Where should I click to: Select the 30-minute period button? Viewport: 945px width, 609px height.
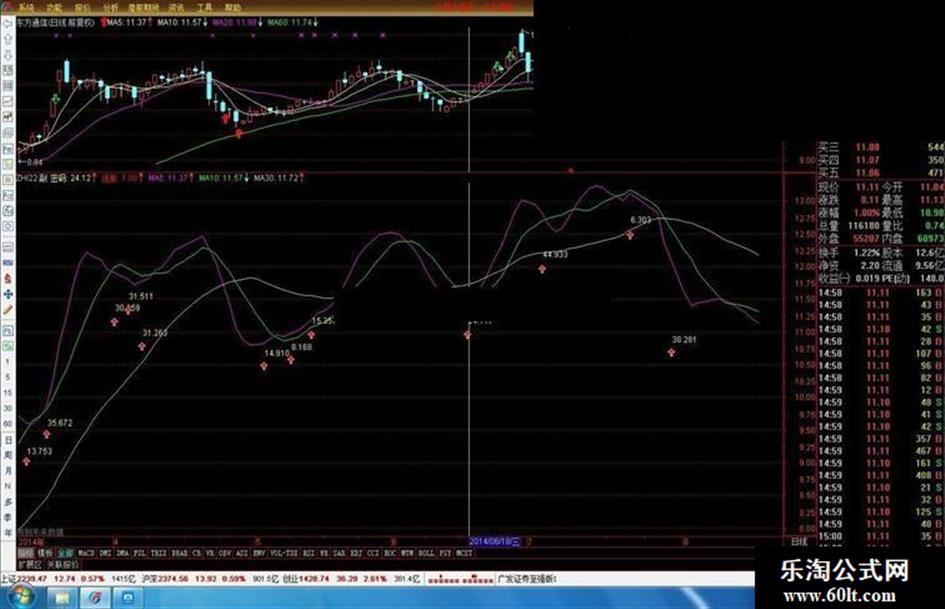point(8,408)
